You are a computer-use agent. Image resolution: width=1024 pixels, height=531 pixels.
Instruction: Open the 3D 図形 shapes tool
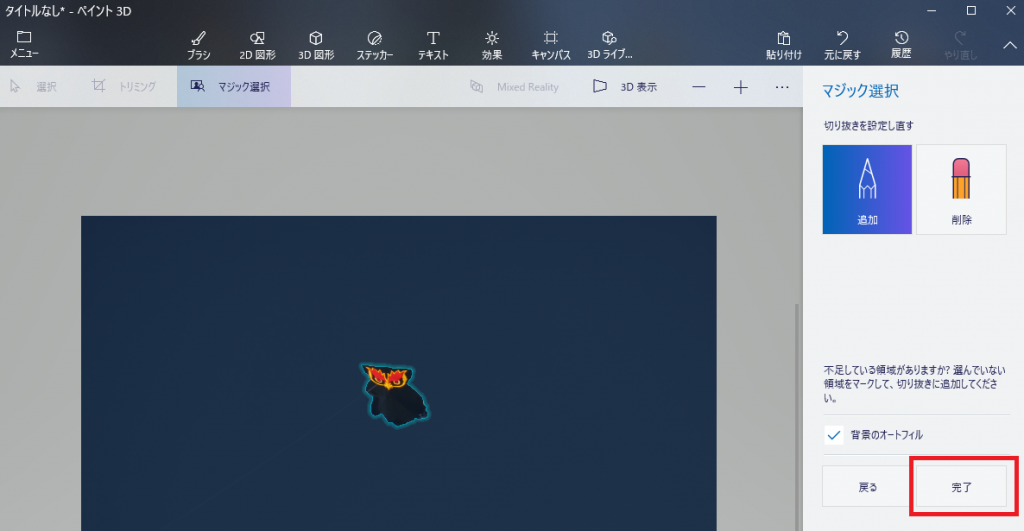316,45
